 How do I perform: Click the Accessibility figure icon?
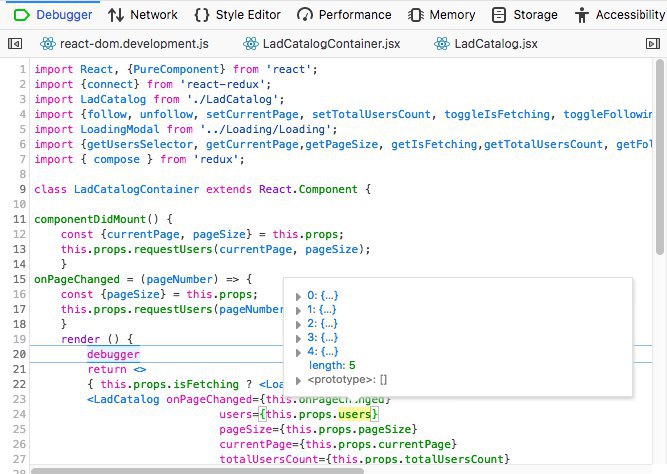(x=581, y=15)
